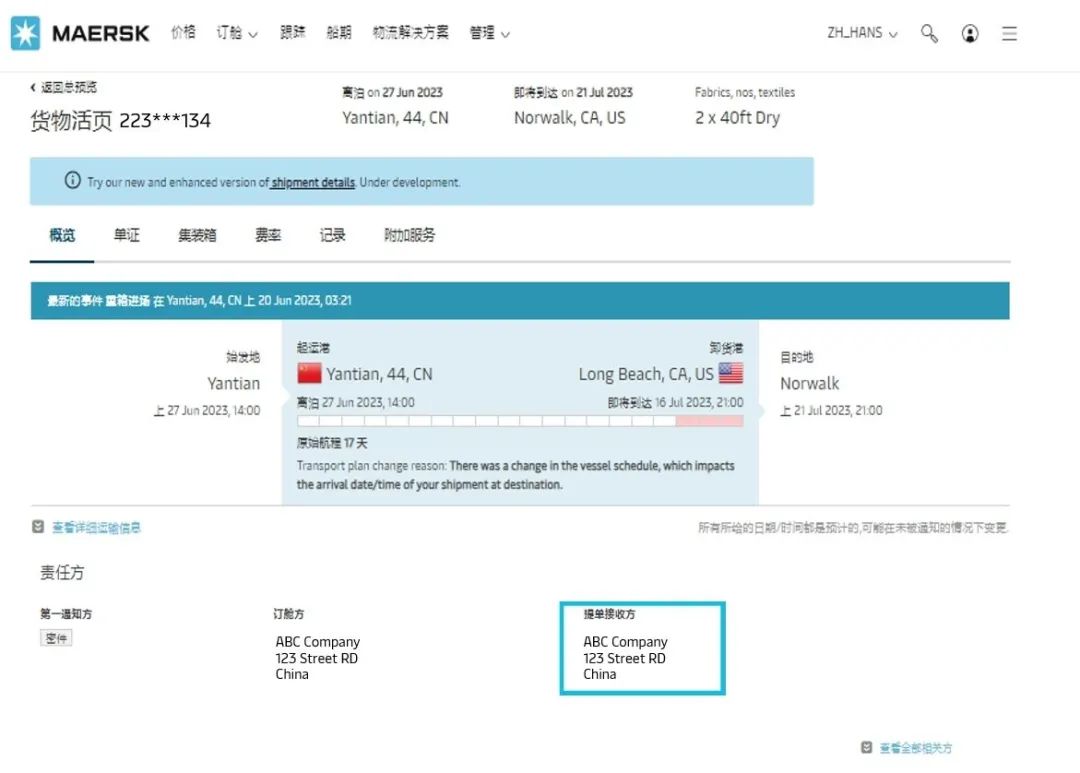Image resolution: width=1080 pixels, height=773 pixels.
Task: Click the arrival time 16 Jul 2023, 21:00
Action: tap(698, 402)
